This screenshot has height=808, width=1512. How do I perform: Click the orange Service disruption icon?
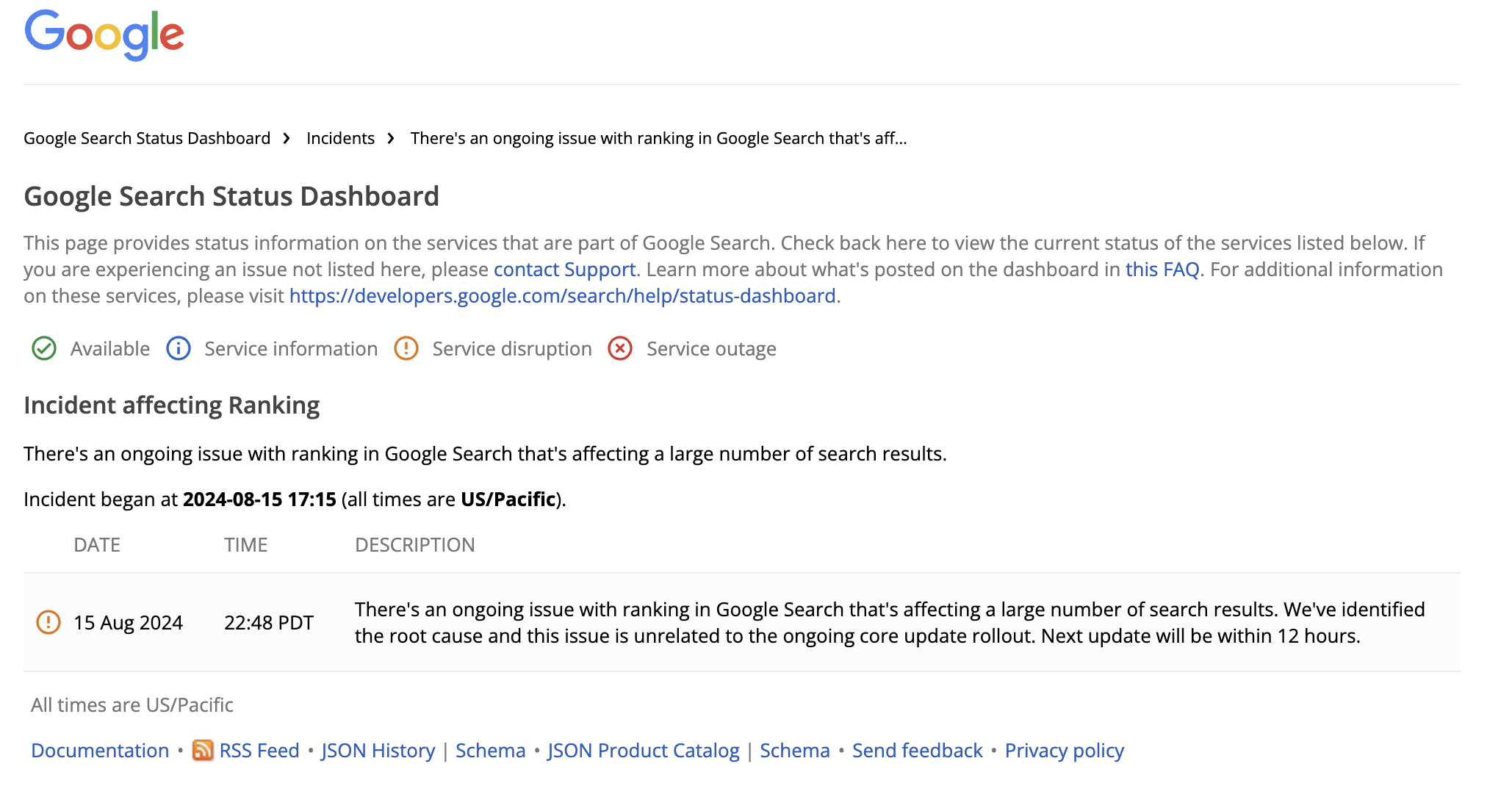pos(406,349)
